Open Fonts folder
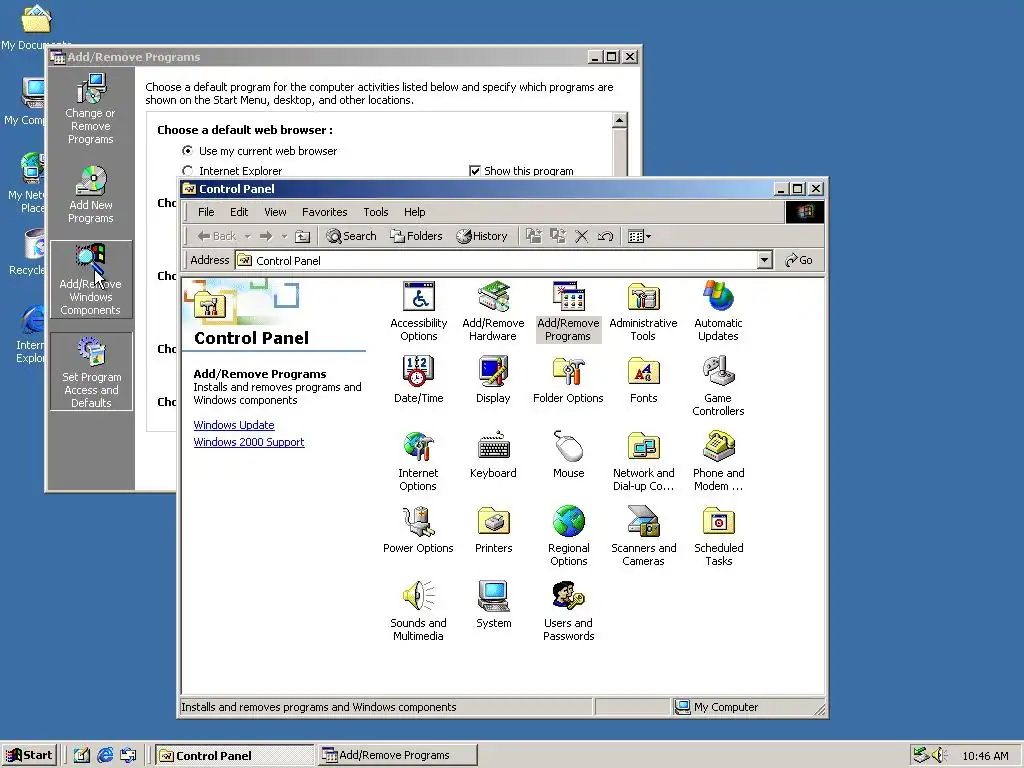 pos(643,380)
